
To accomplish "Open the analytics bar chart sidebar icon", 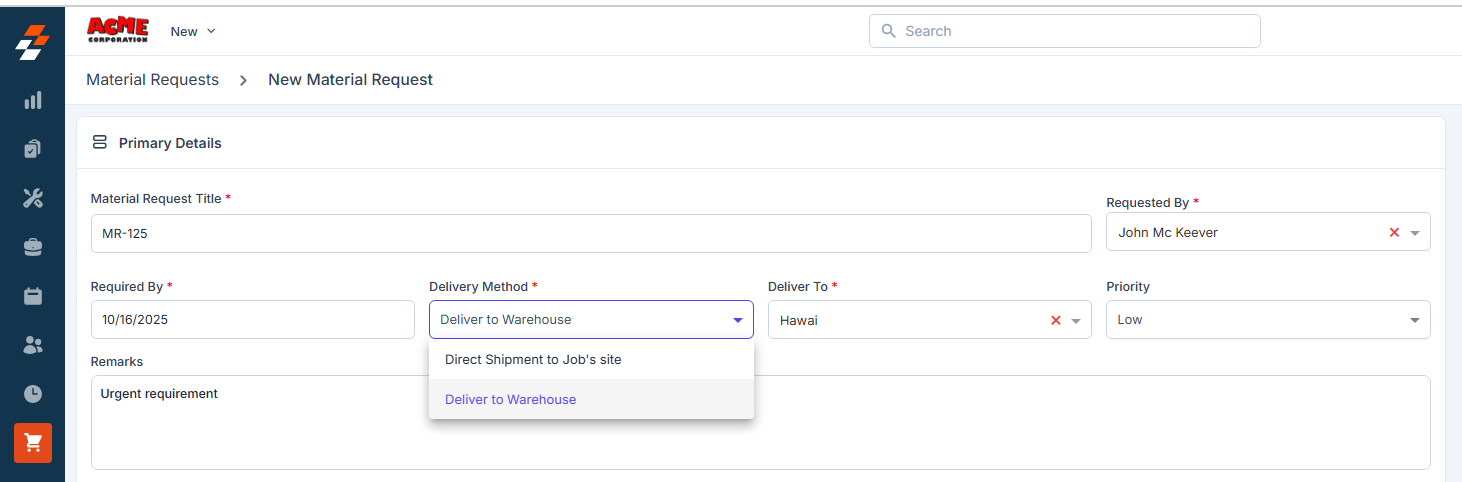I will click(x=33, y=100).
